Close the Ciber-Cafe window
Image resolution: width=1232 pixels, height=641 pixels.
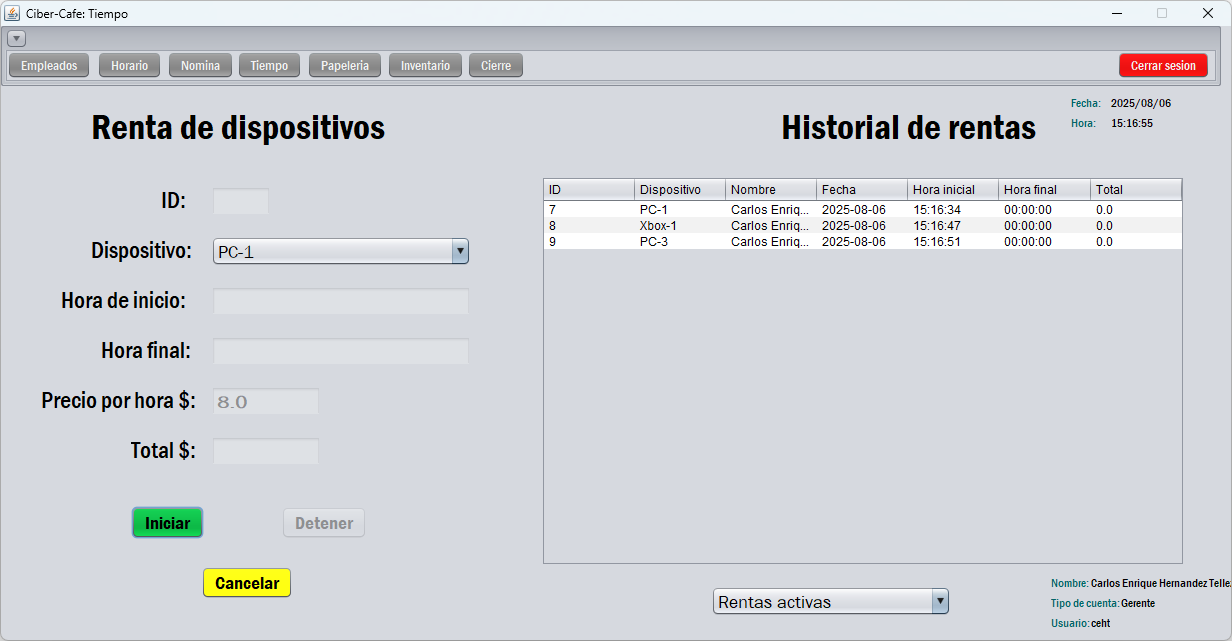click(1208, 13)
